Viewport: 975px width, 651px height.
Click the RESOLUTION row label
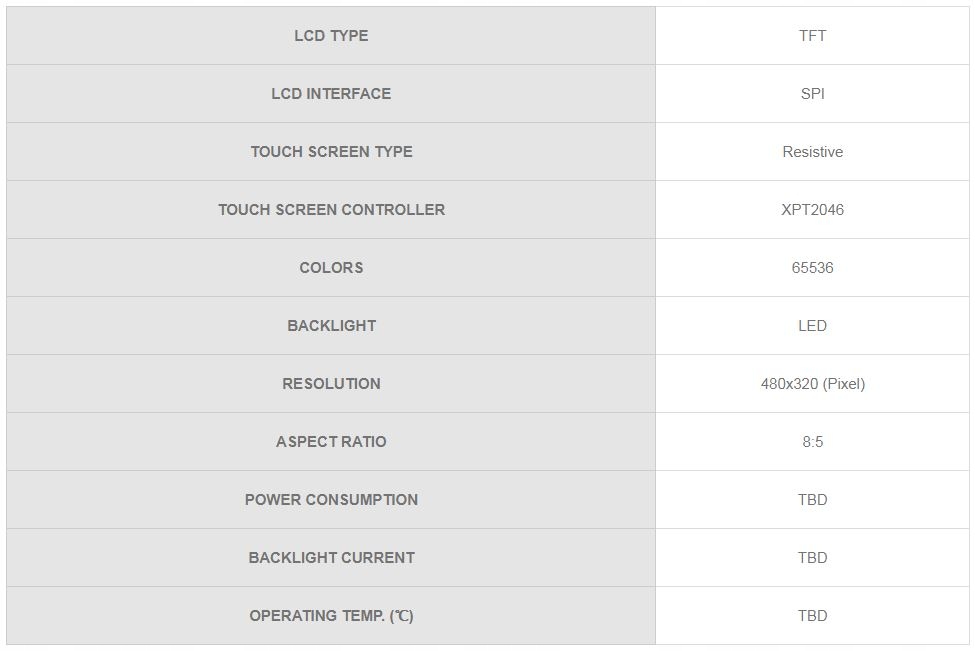[331, 384]
